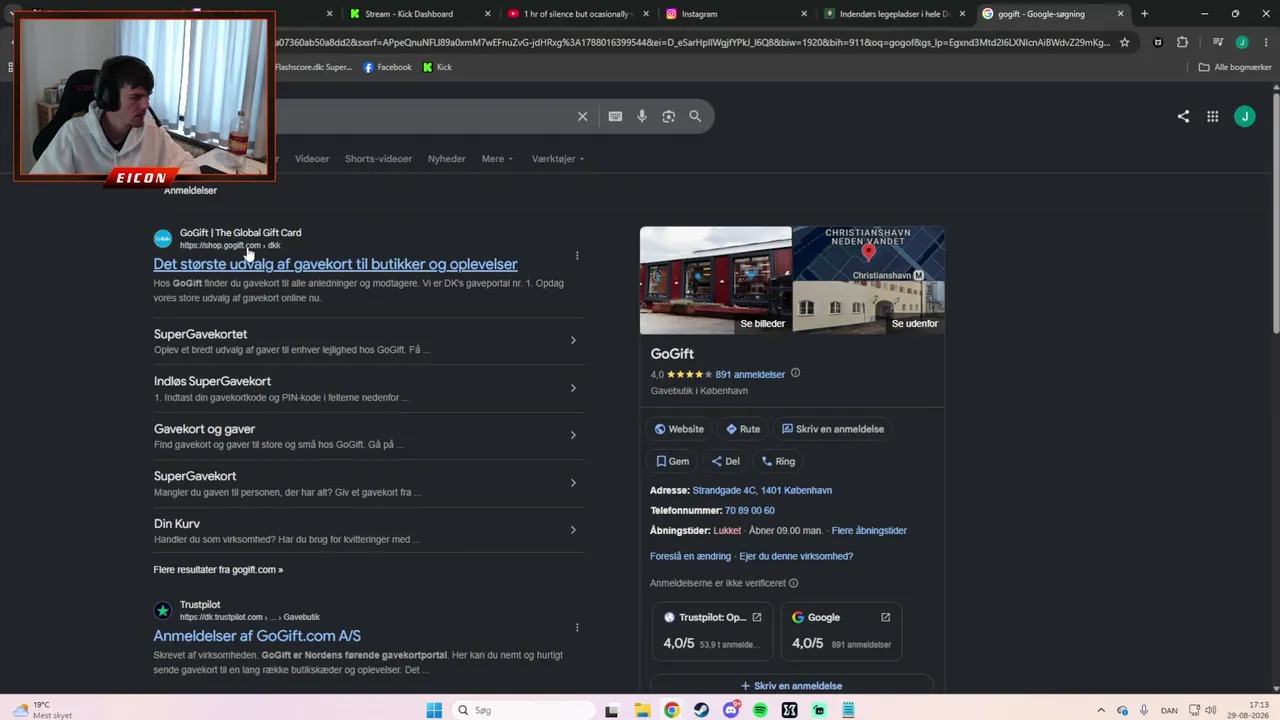Share GoGift with the Del button

click(x=725, y=461)
